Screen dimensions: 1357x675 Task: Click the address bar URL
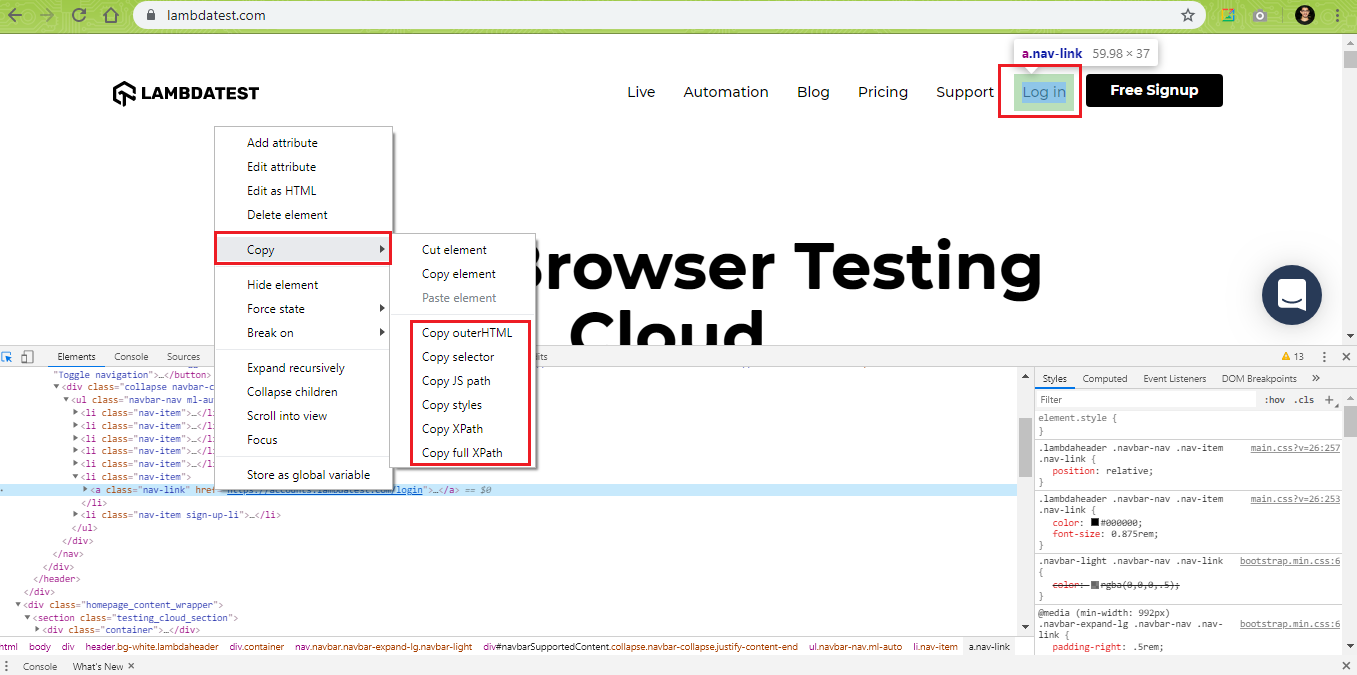215,15
